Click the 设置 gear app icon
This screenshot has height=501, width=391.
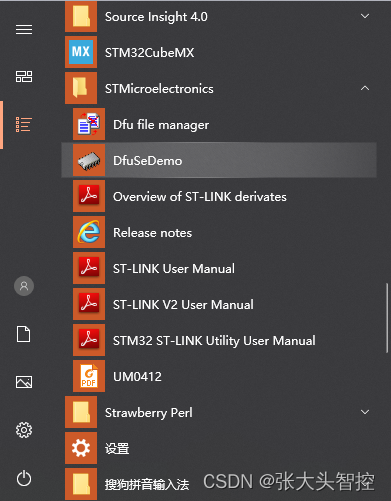point(81,448)
